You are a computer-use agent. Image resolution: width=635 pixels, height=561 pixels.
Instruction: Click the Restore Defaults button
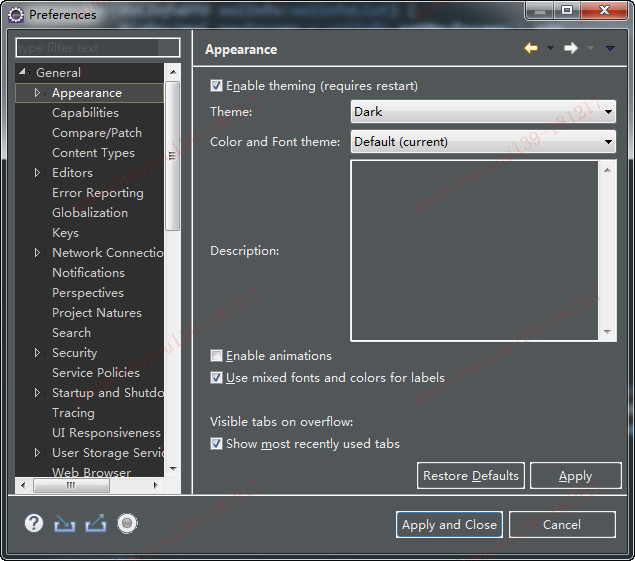[x=471, y=476]
